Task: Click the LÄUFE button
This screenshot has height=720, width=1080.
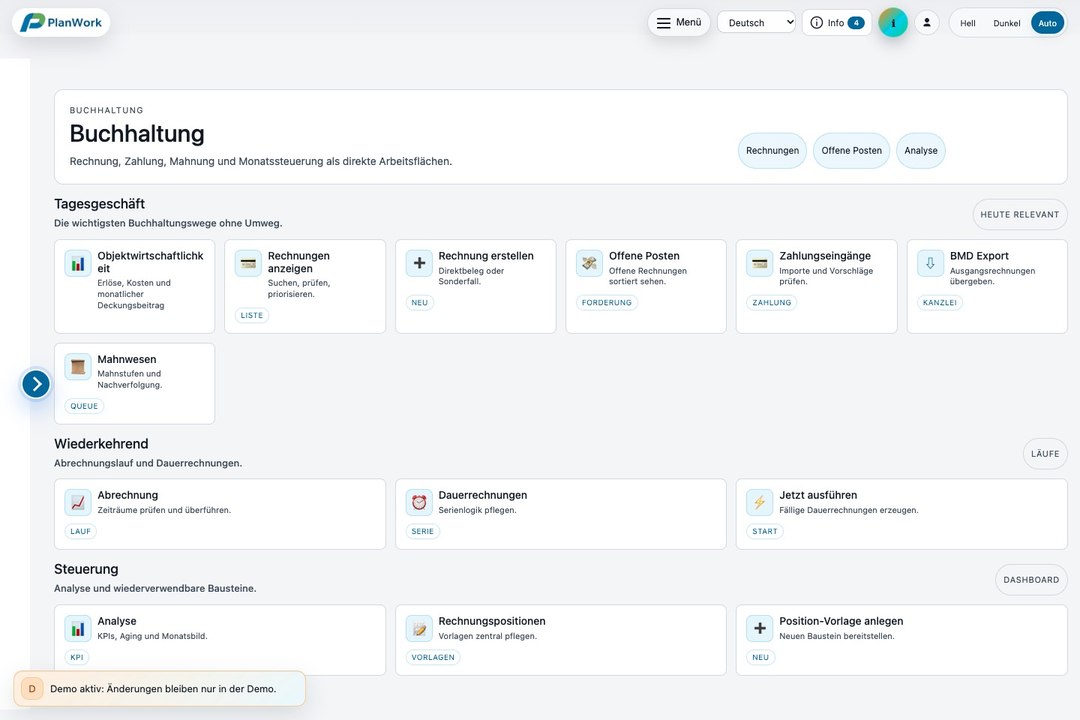Action: 1045,453
